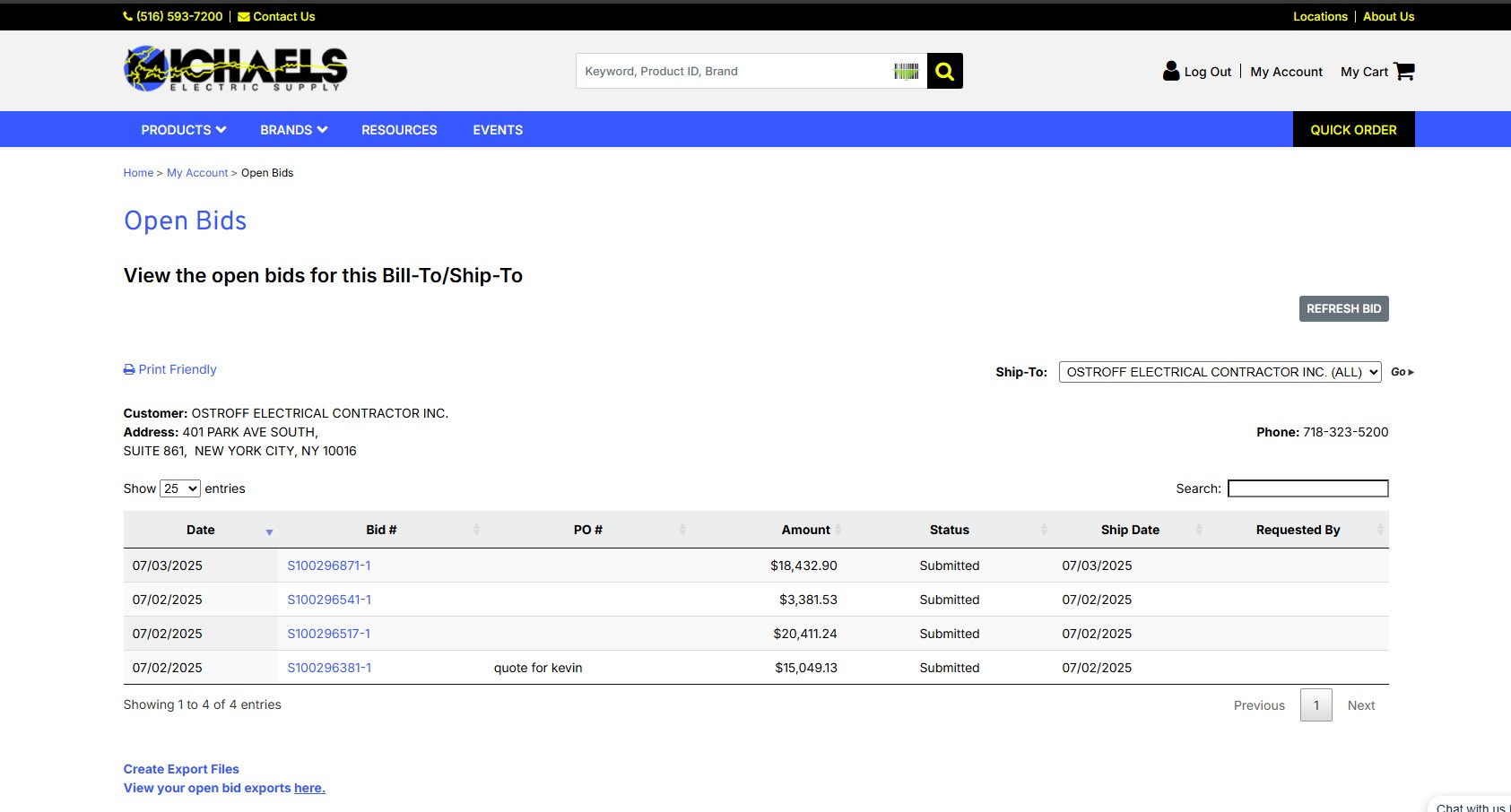1511x812 pixels.
Task: Open bid S100296541-1
Action: pyautogui.click(x=329, y=600)
